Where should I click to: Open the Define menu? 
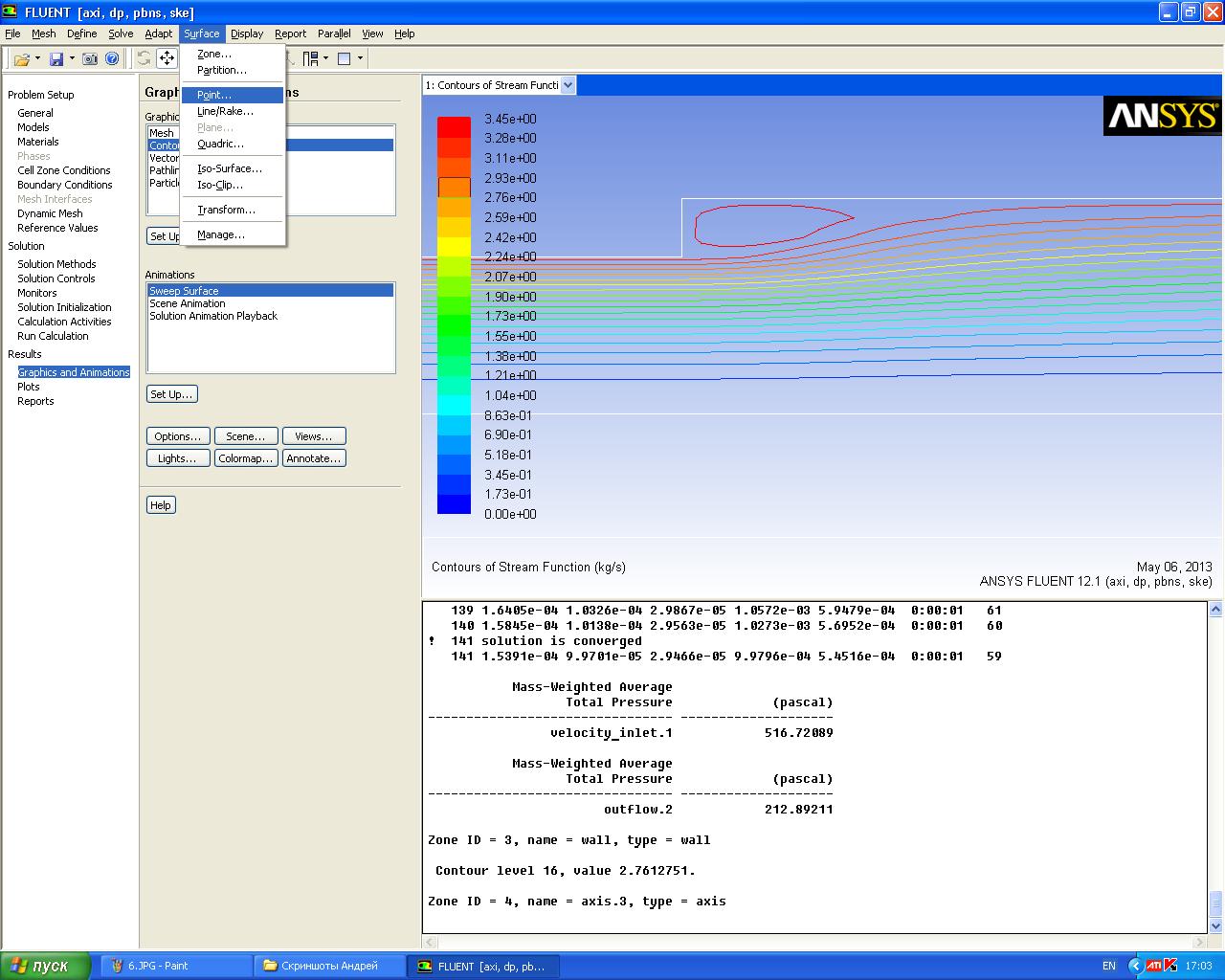[x=81, y=33]
